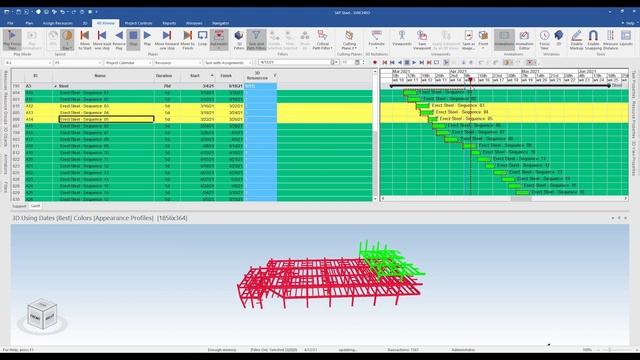Click Move to Finish icon
This screenshot has height=360, width=640.
(187, 40)
